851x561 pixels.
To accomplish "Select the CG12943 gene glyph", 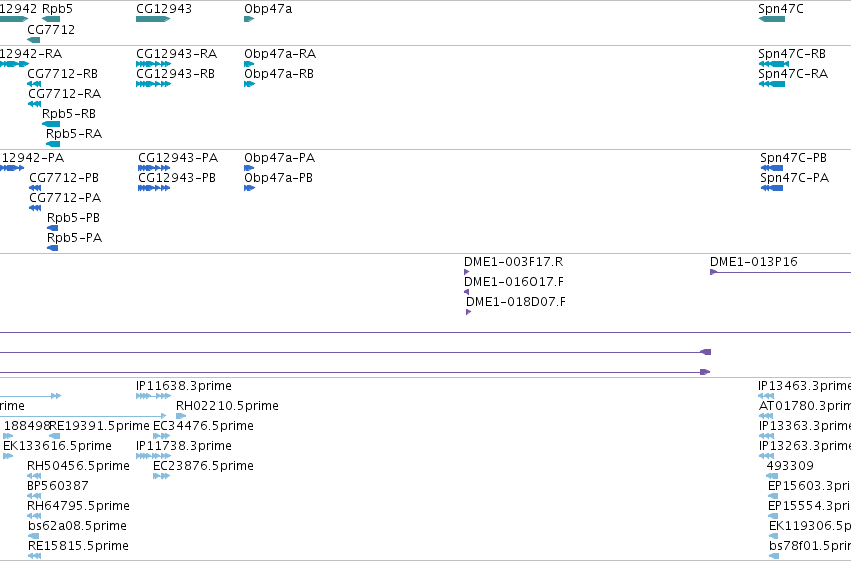I will (153, 19).
